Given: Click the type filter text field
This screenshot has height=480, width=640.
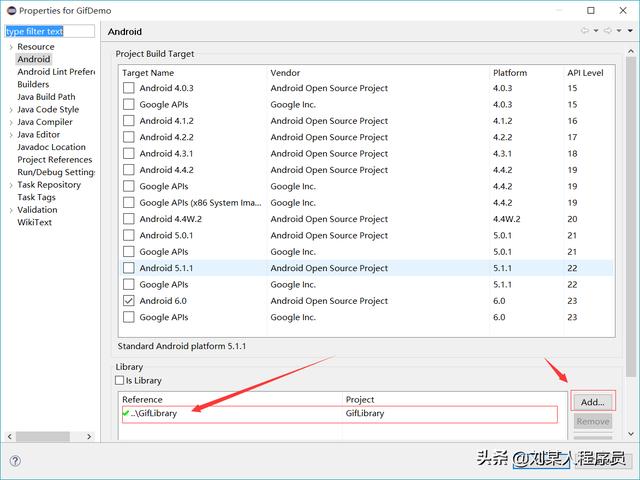Looking at the screenshot, I should [x=50, y=31].
